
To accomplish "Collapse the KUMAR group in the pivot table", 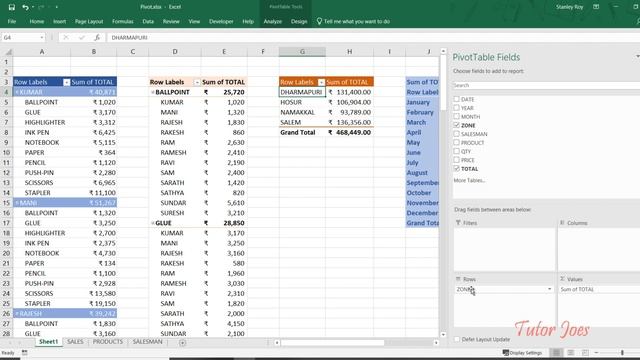I will tap(17, 92).
